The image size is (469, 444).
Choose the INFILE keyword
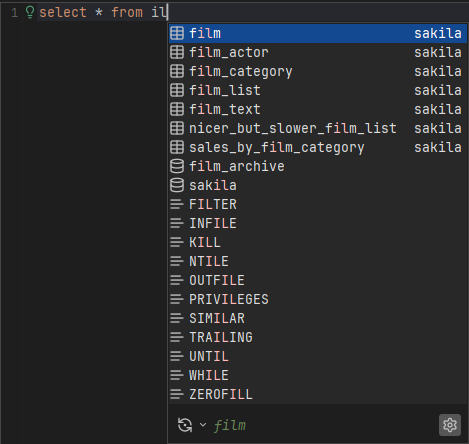coord(318,223)
